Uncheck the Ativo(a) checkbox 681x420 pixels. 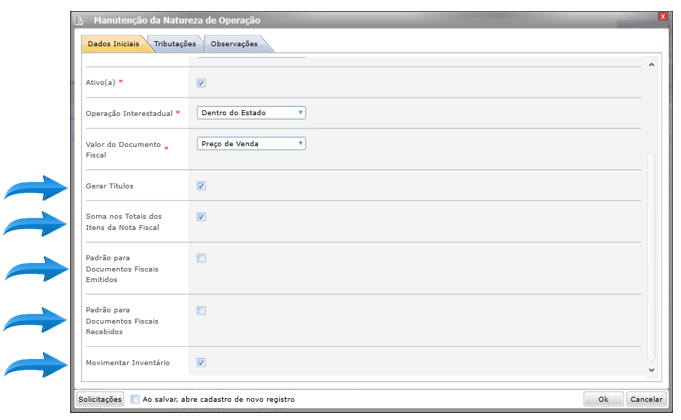tap(201, 83)
